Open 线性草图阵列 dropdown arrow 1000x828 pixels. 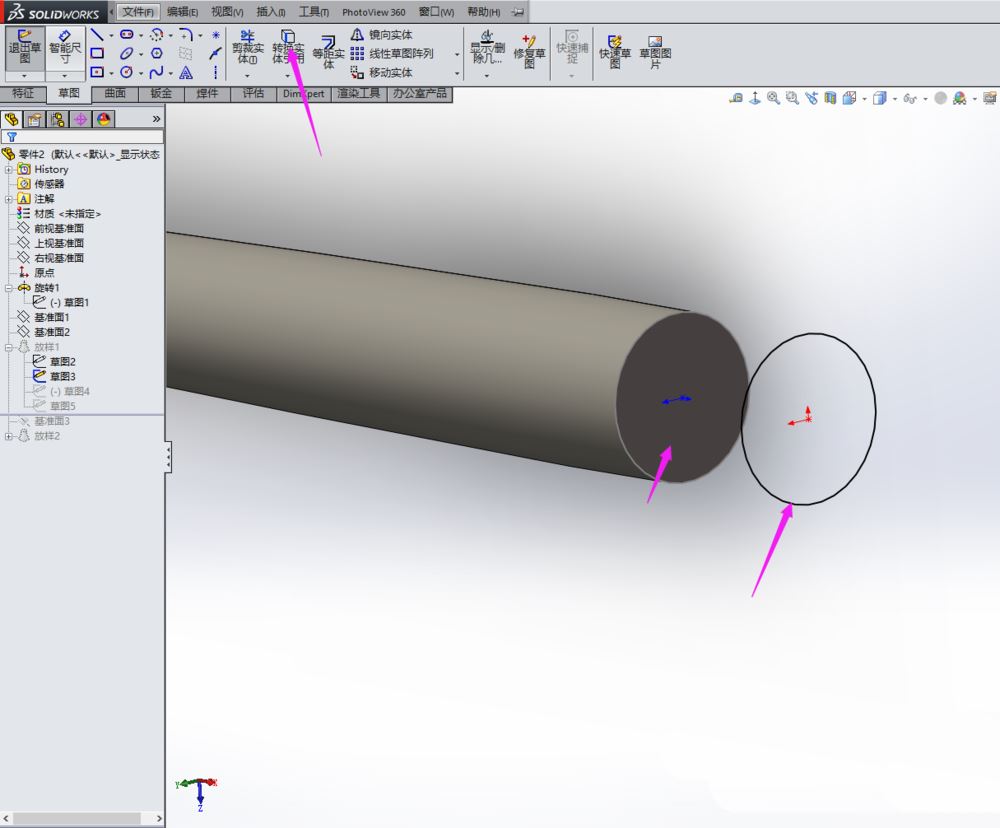click(x=457, y=55)
